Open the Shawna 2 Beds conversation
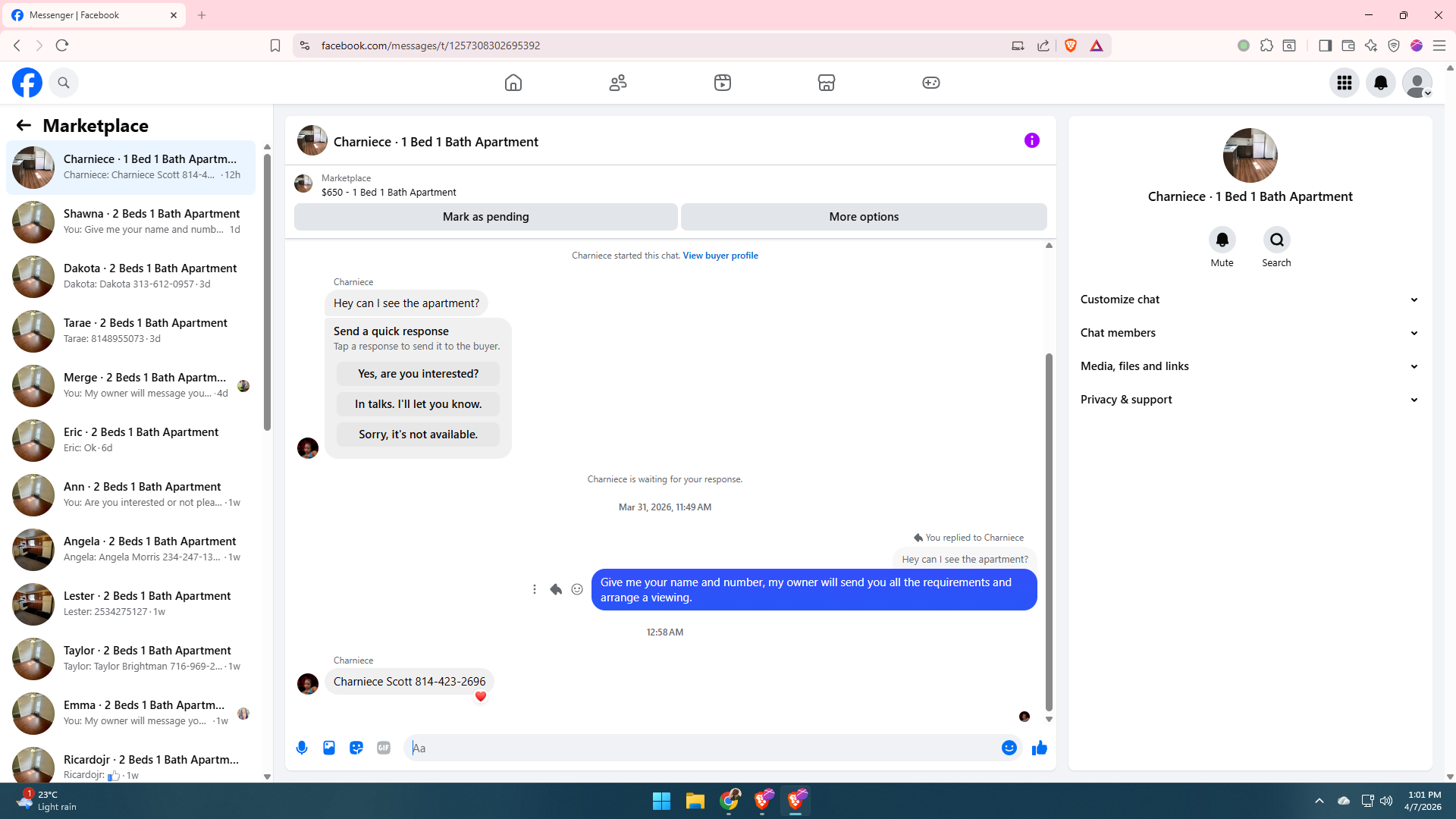 pos(131,221)
